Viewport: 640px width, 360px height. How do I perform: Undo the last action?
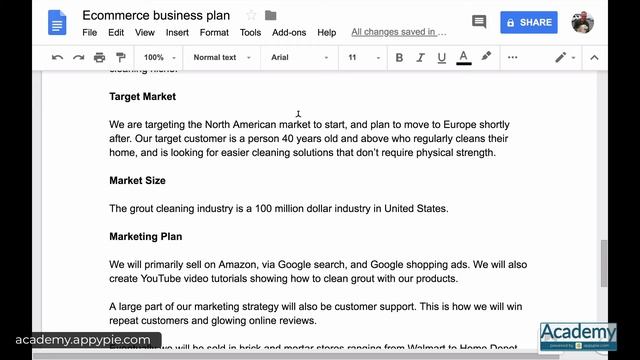[57, 58]
